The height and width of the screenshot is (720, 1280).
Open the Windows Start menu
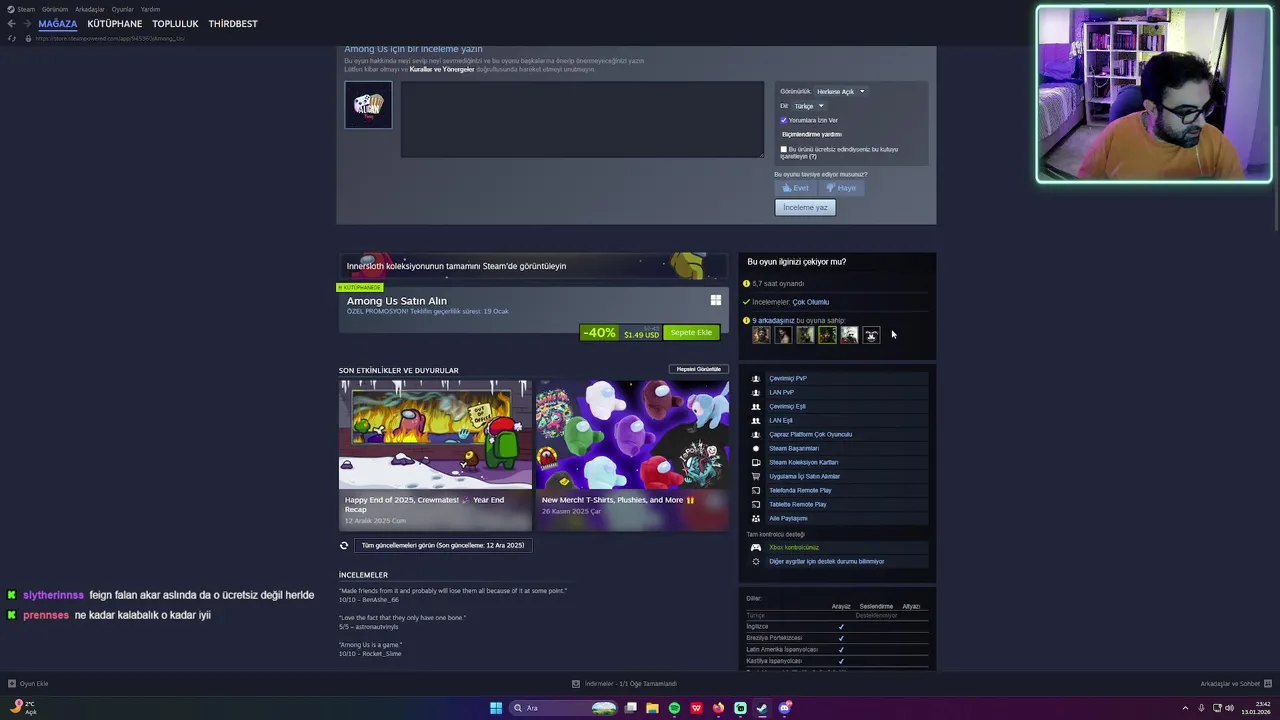(496, 708)
